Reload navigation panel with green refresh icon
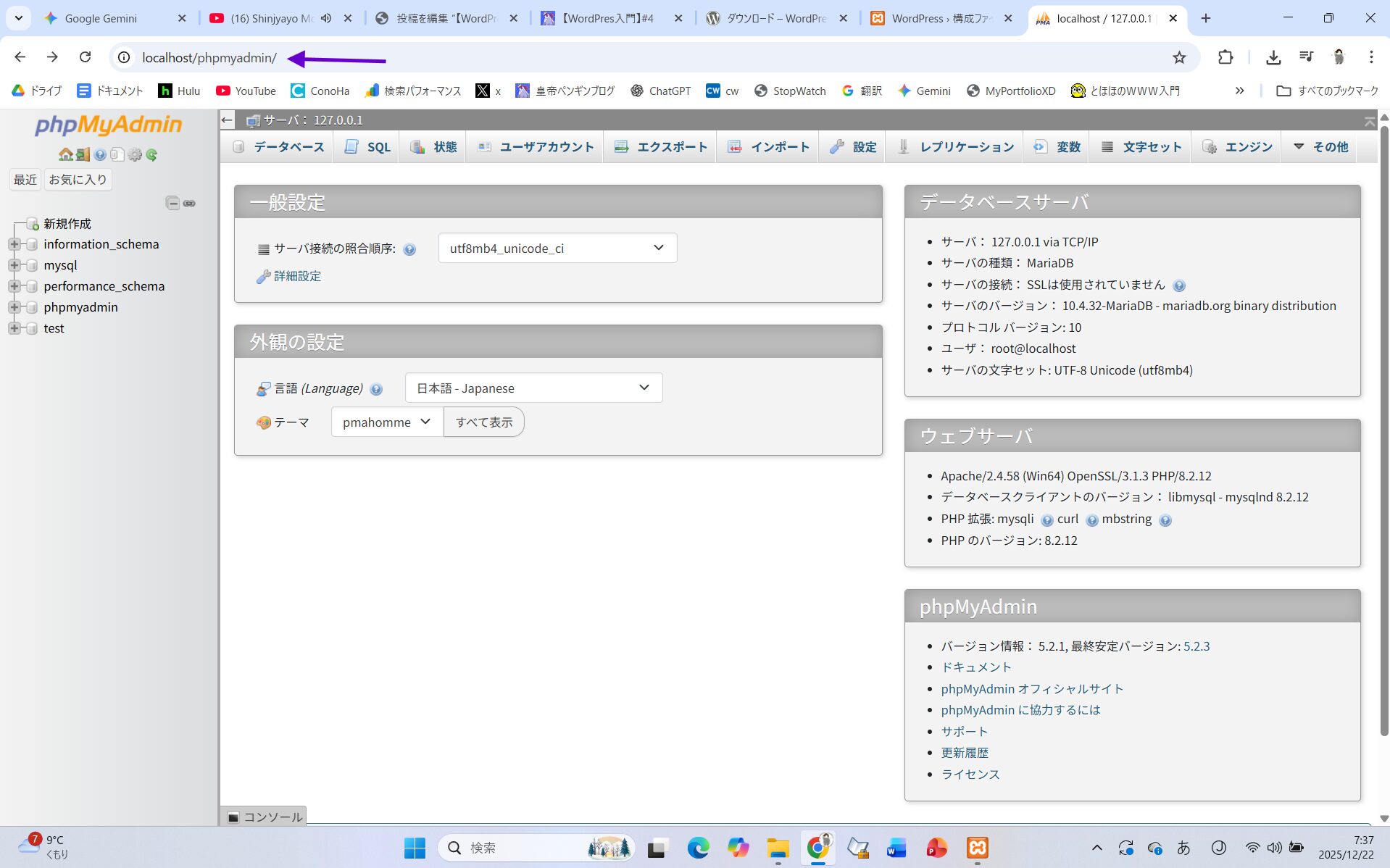This screenshot has height=868, width=1390. pyautogui.click(x=151, y=154)
